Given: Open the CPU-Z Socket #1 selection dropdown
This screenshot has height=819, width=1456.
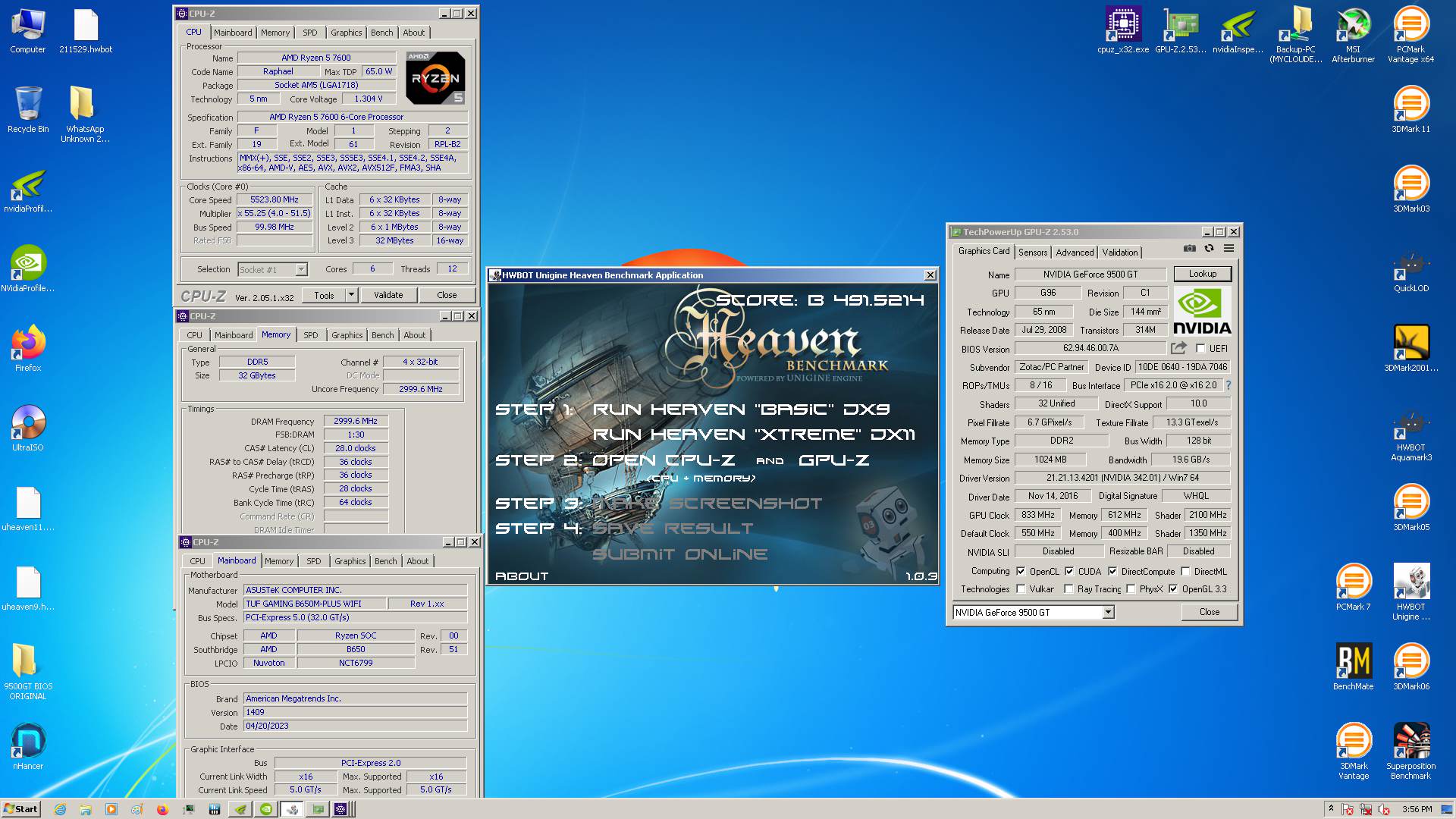Looking at the screenshot, I should 301,269.
